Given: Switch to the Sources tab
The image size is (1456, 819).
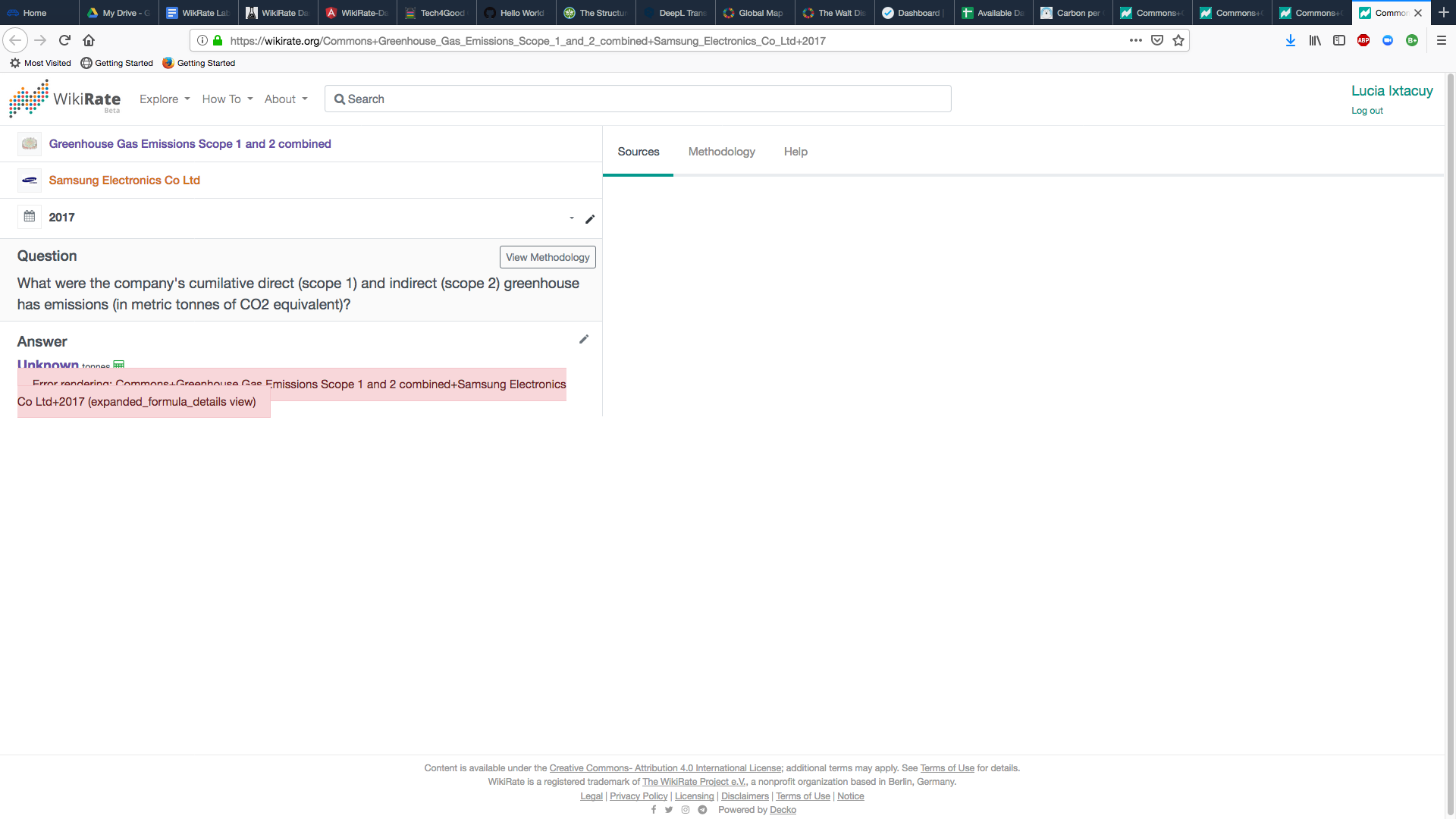Looking at the screenshot, I should pos(639,152).
